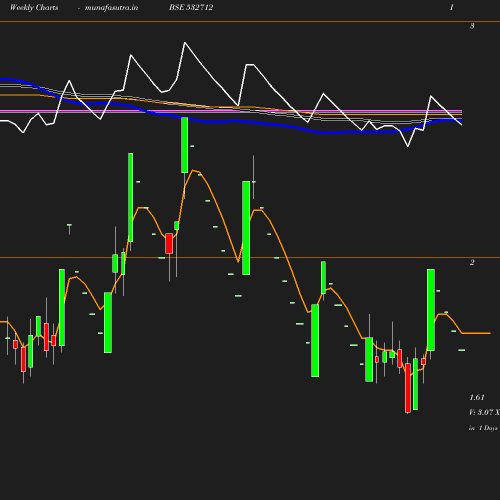
Task: Click the "Weekly Charts" title text
Action: (34, 7)
